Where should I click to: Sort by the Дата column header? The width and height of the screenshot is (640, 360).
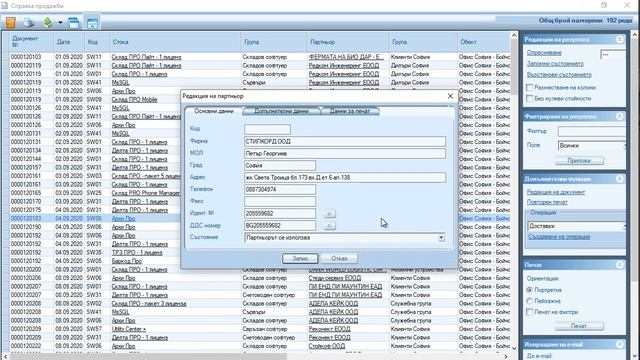[69, 42]
